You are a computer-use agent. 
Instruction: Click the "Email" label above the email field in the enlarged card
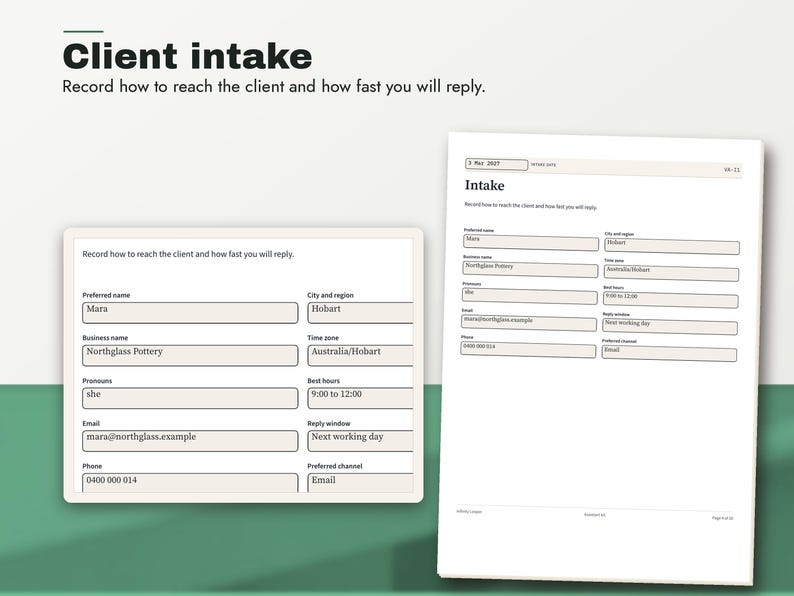click(x=91, y=423)
